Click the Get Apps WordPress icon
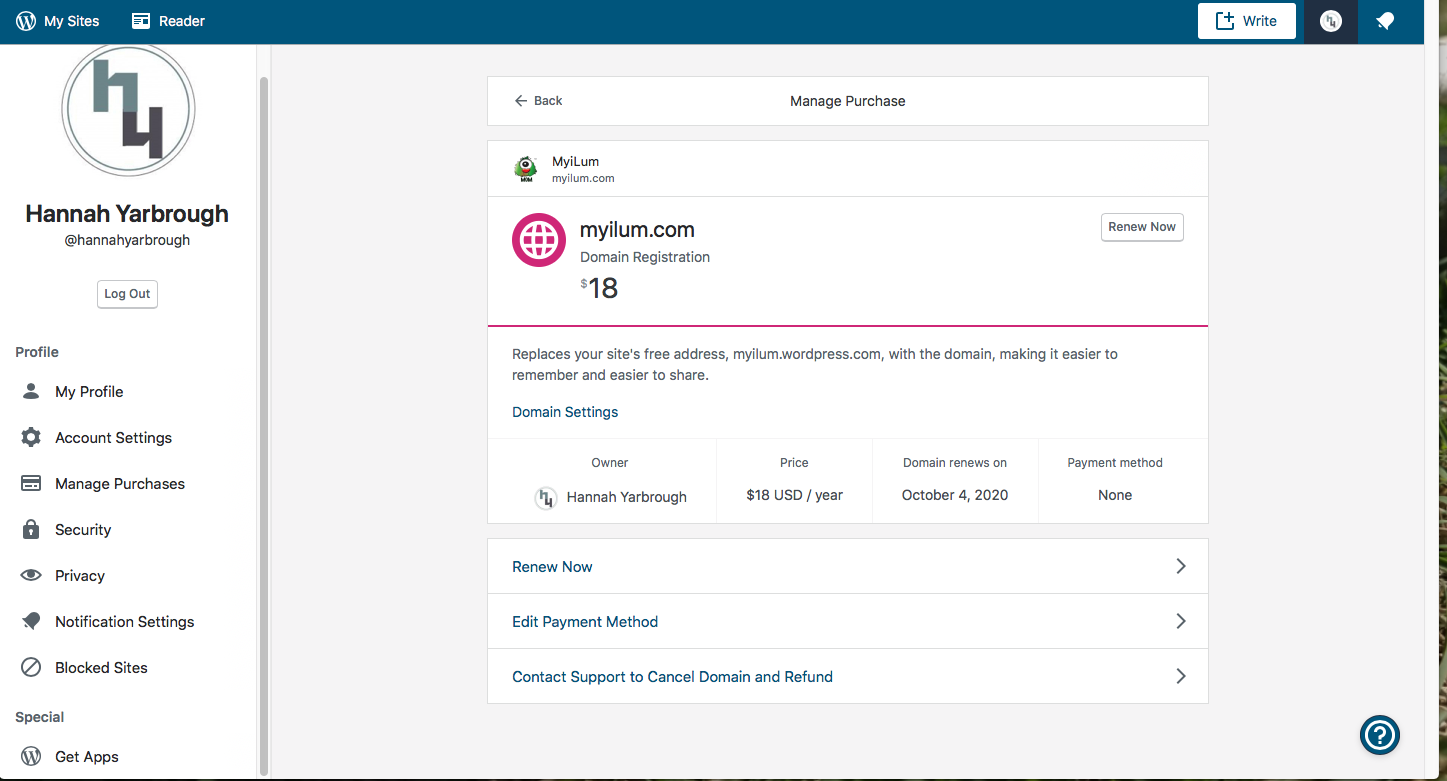This screenshot has height=781, width=1447. click(31, 756)
